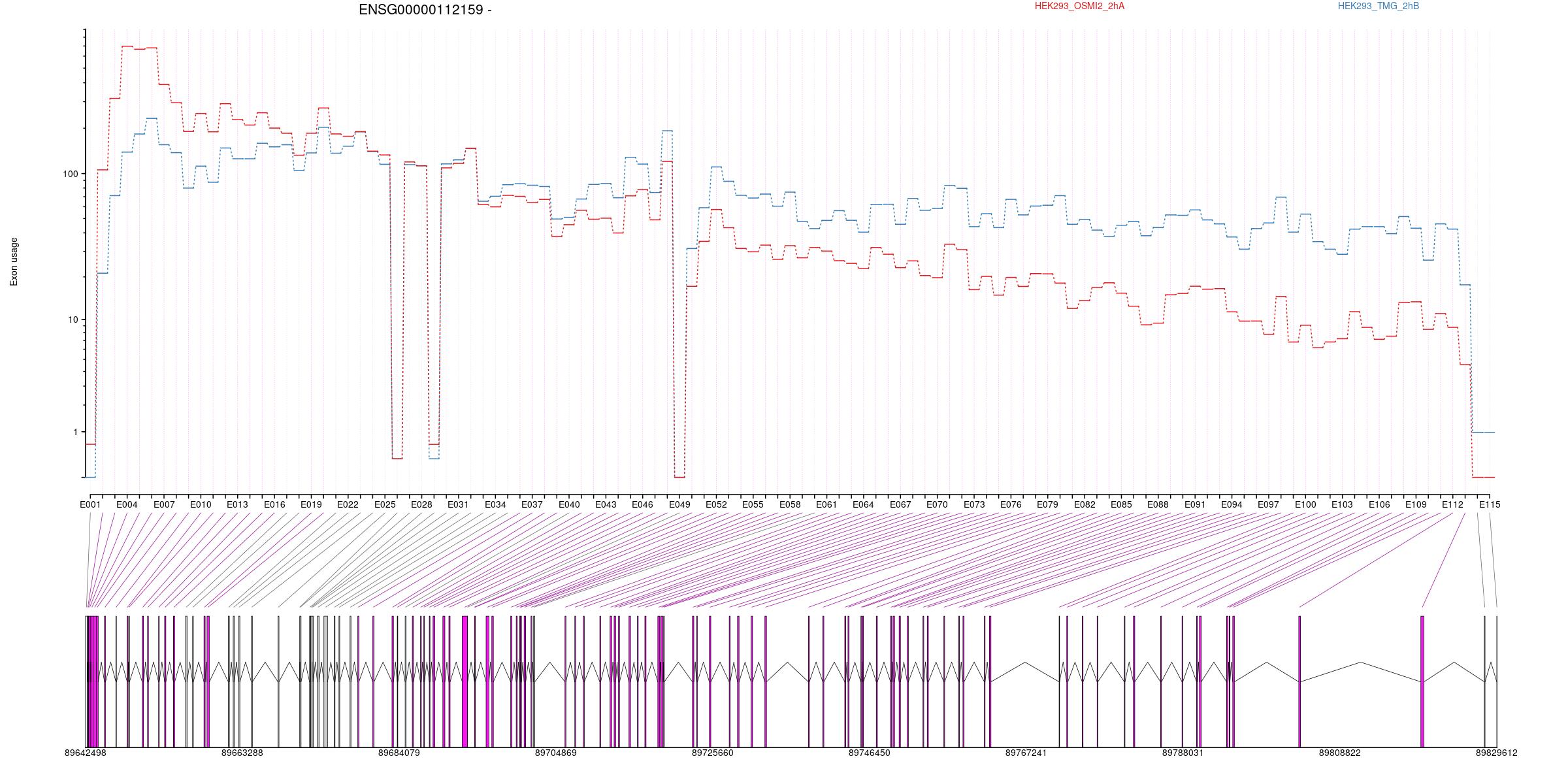Click exon label E106
1568x784 pixels.
tap(1379, 504)
